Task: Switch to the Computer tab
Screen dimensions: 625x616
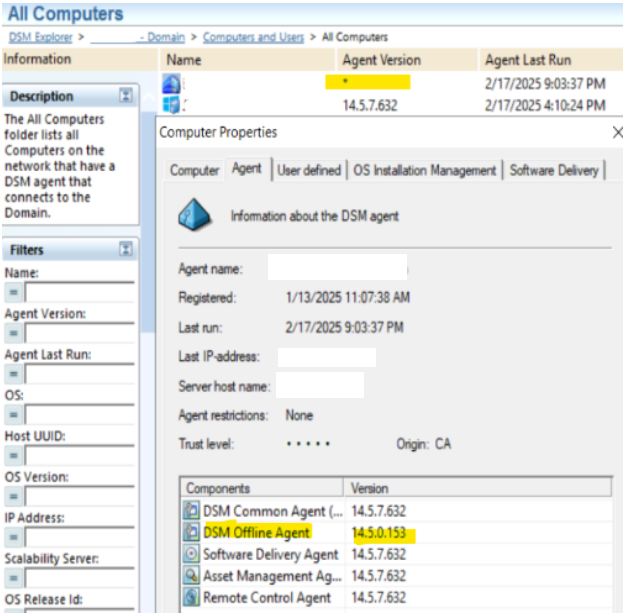Action: click(194, 171)
